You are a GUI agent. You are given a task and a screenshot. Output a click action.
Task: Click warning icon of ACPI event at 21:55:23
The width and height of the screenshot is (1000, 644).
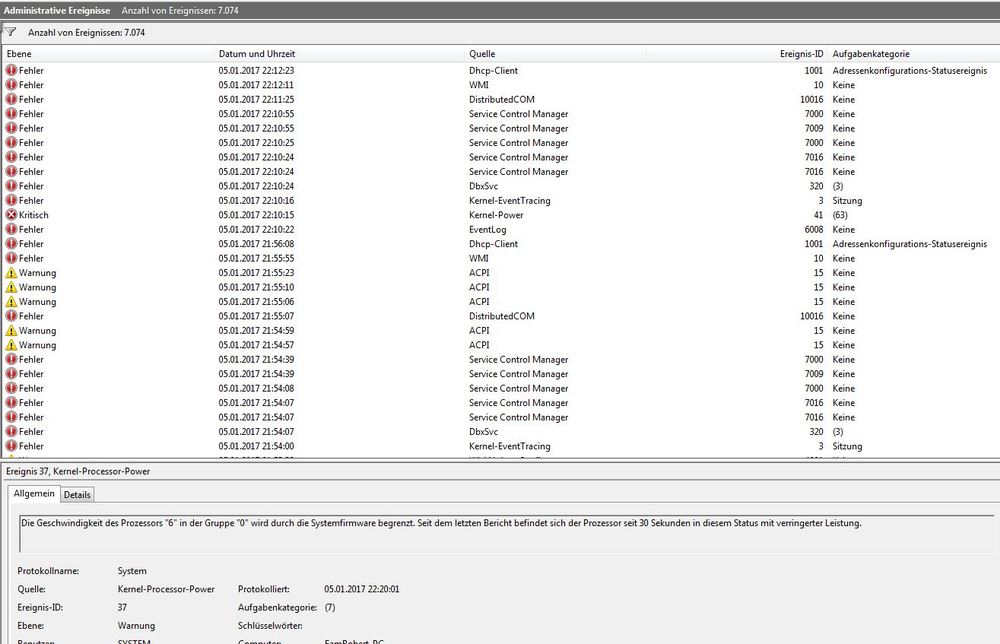click(12, 273)
